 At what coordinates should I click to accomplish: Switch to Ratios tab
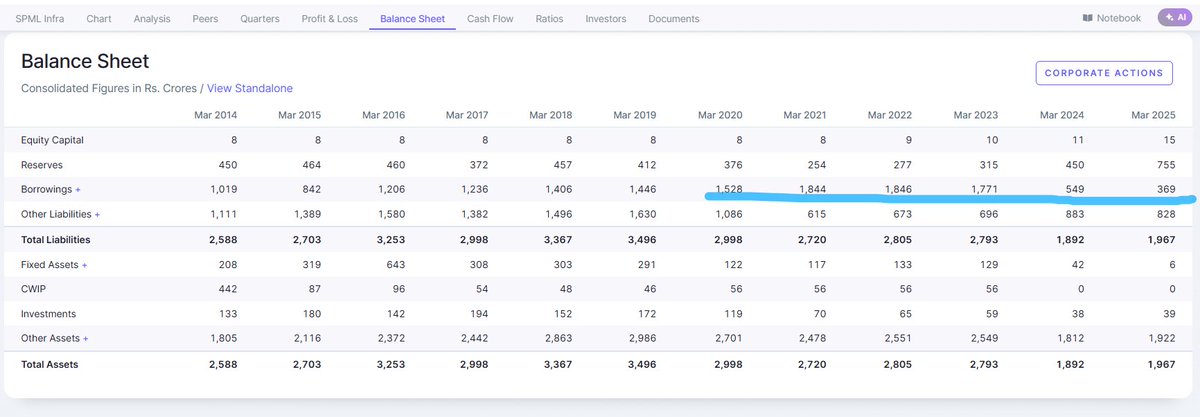(x=549, y=18)
